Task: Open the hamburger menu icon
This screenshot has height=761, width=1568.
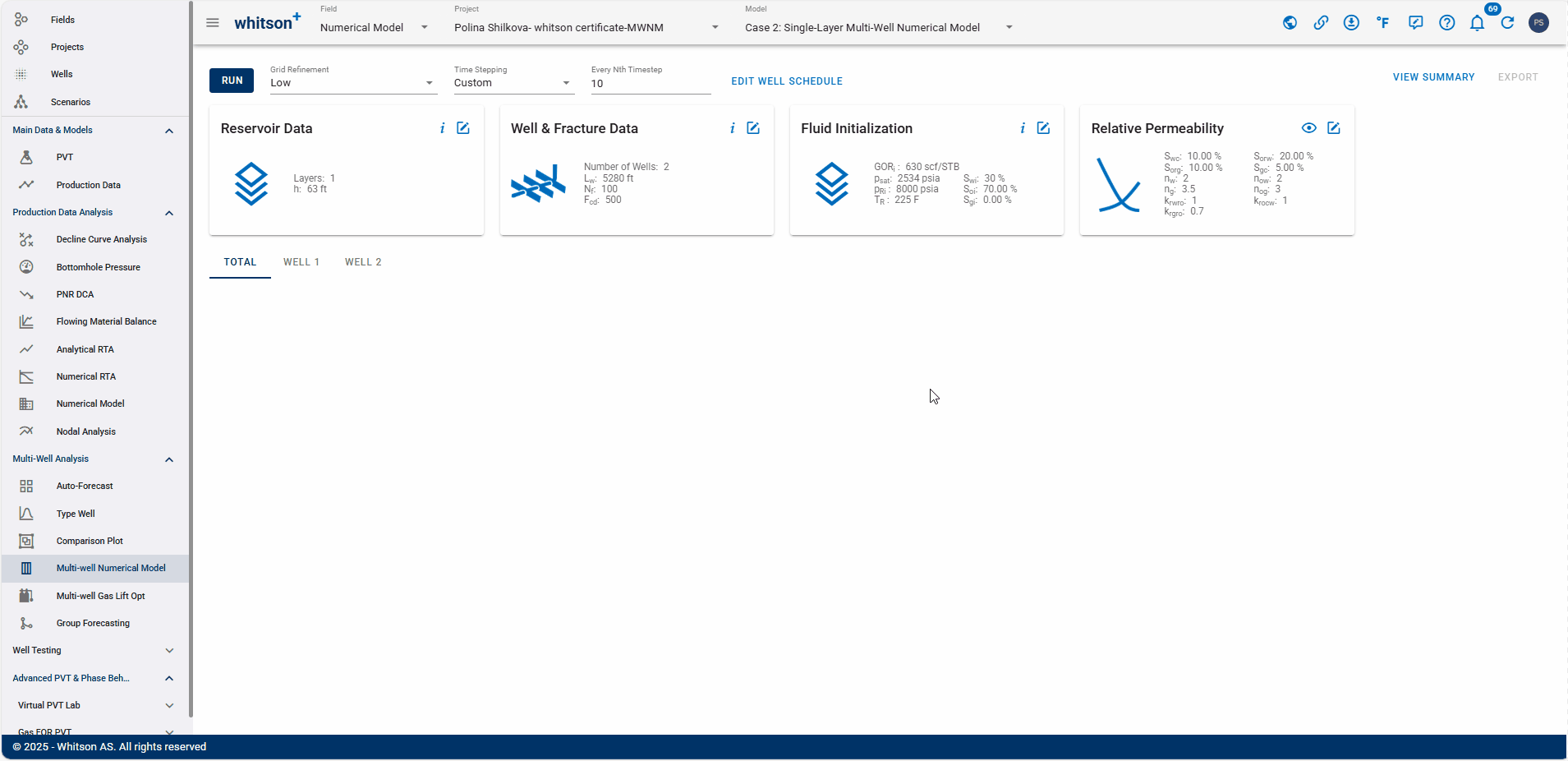Action: [213, 23]
